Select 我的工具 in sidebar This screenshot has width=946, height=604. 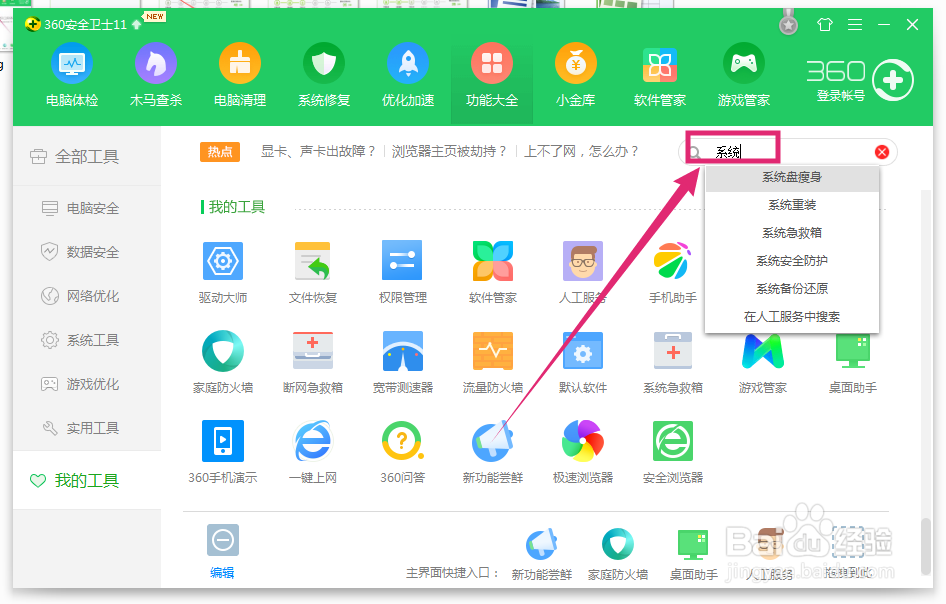(87, 480)
